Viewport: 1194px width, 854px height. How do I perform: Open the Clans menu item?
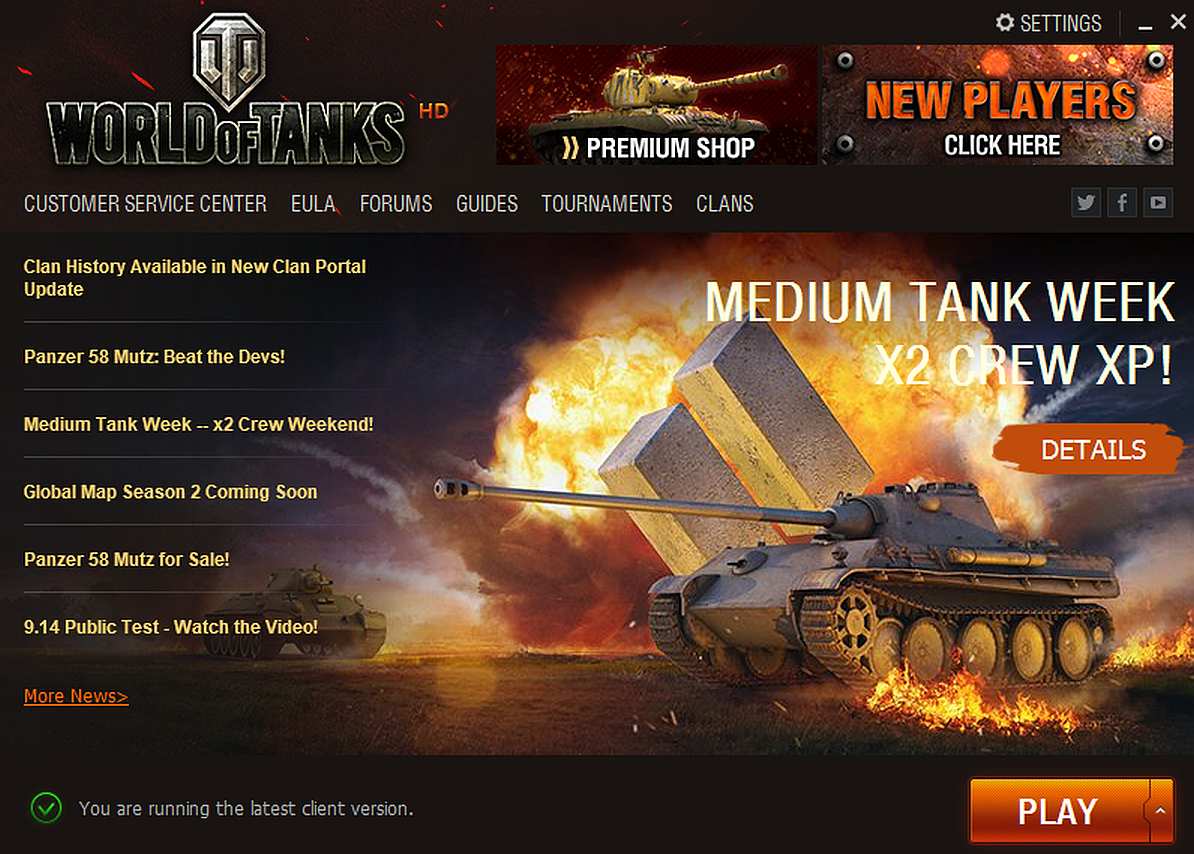(x=725, y=204)
